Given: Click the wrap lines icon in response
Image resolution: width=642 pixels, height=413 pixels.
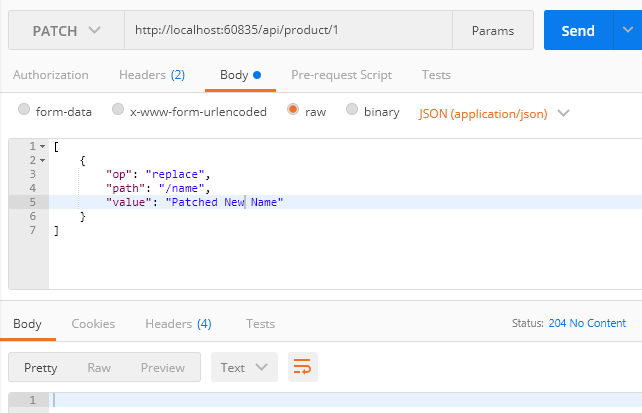Looking at the screenshot, I should tap(300, 367).
